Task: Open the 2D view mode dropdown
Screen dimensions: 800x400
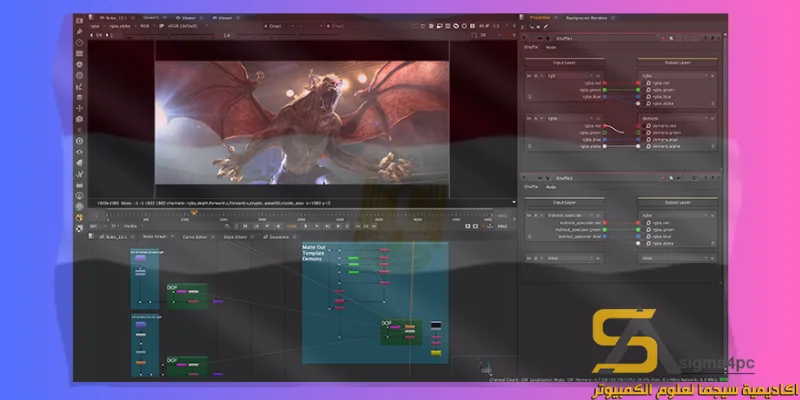Action: pos(485,35)
